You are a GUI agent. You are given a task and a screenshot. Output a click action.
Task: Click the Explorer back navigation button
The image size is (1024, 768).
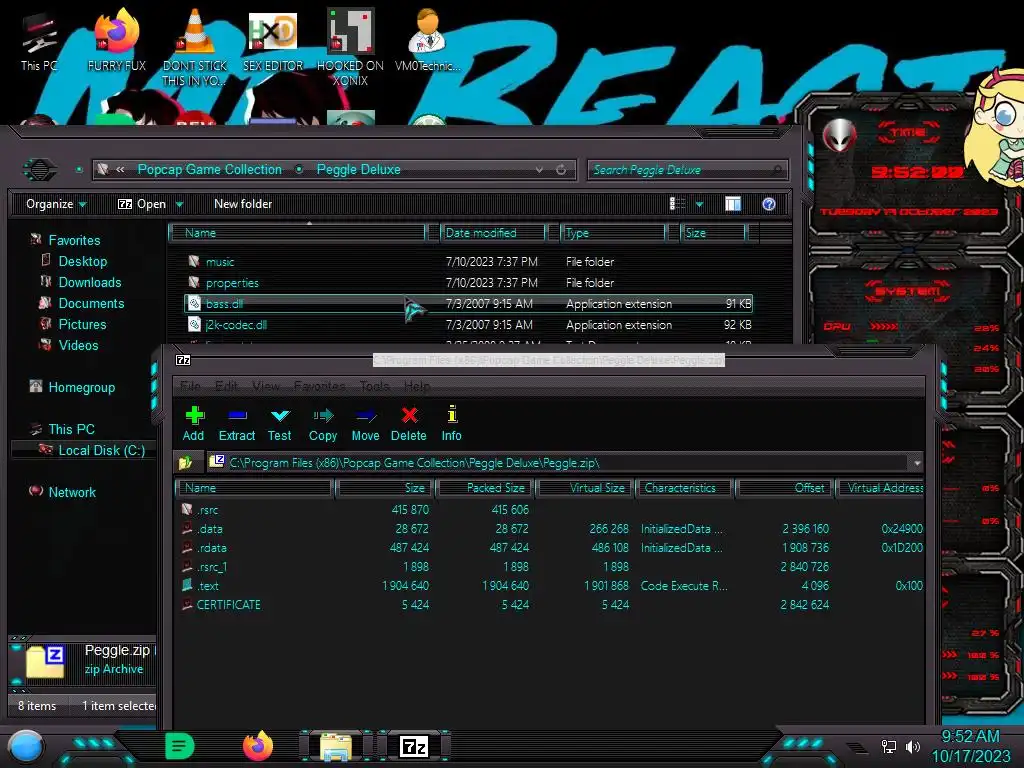point(40,169)
